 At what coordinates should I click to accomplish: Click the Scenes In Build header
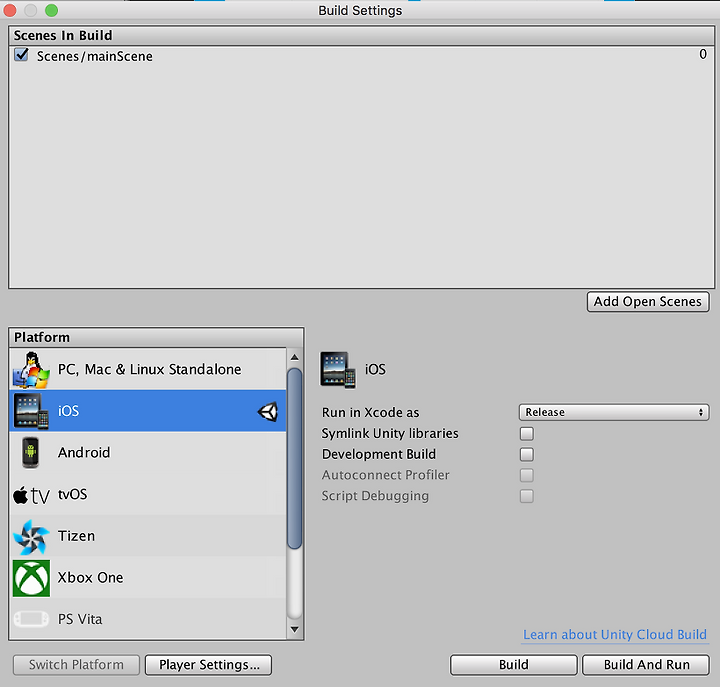point(361,35)
